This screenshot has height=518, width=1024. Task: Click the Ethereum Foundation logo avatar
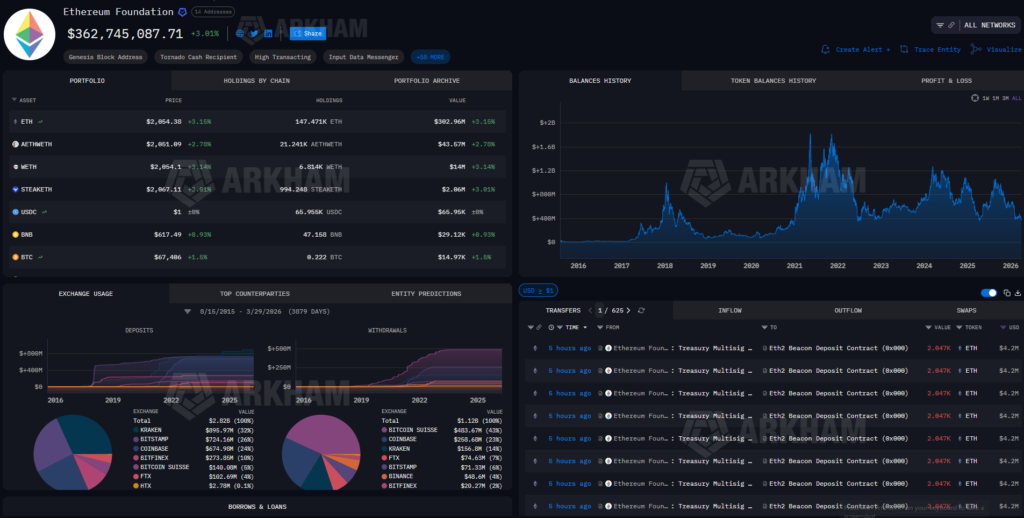(29, 35)
